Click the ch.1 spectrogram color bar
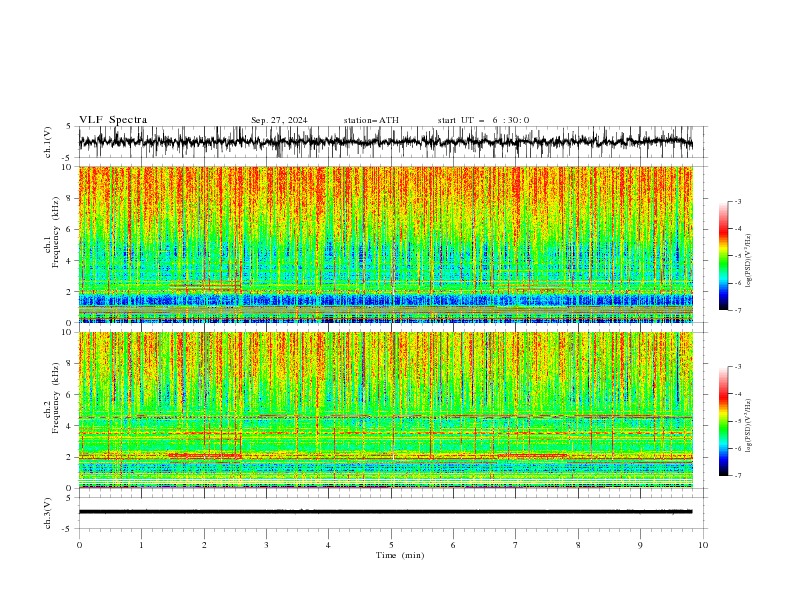Image resolution: width=792 pixels, height=612 pixels. [723, 255]
